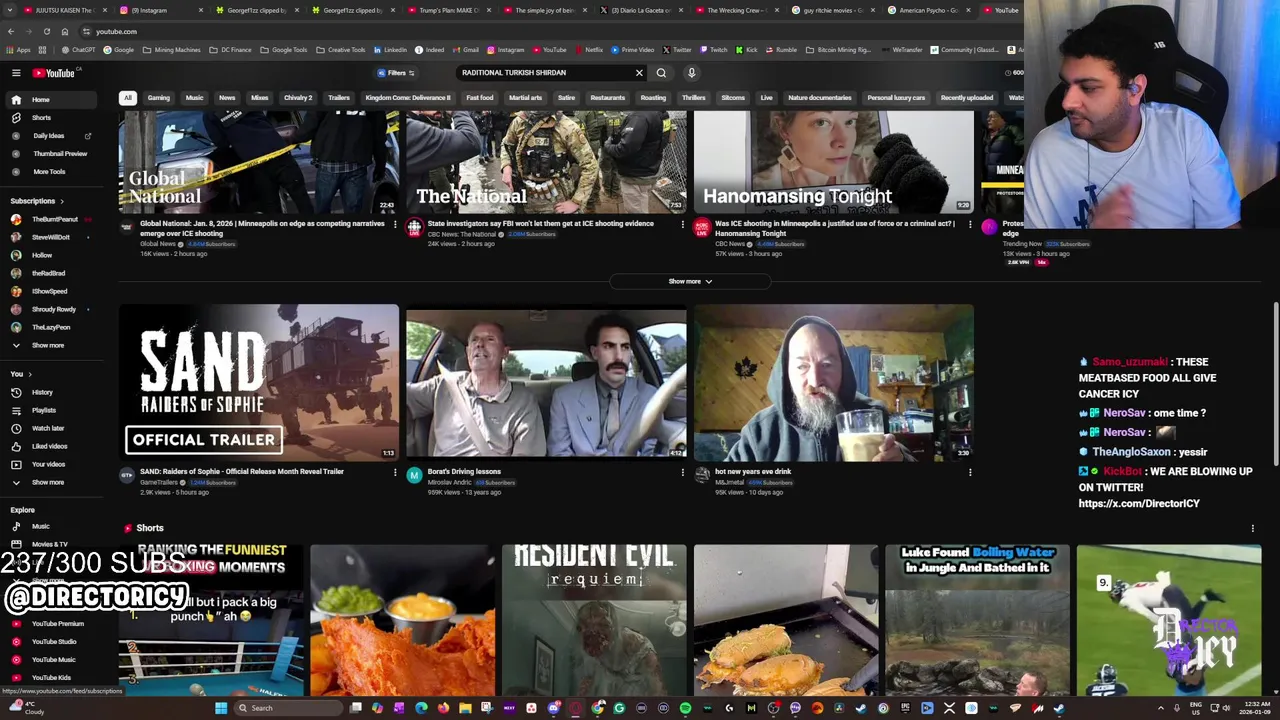
Task: Open the hot new years eve drink thumbnail
Action: [833, 382]
